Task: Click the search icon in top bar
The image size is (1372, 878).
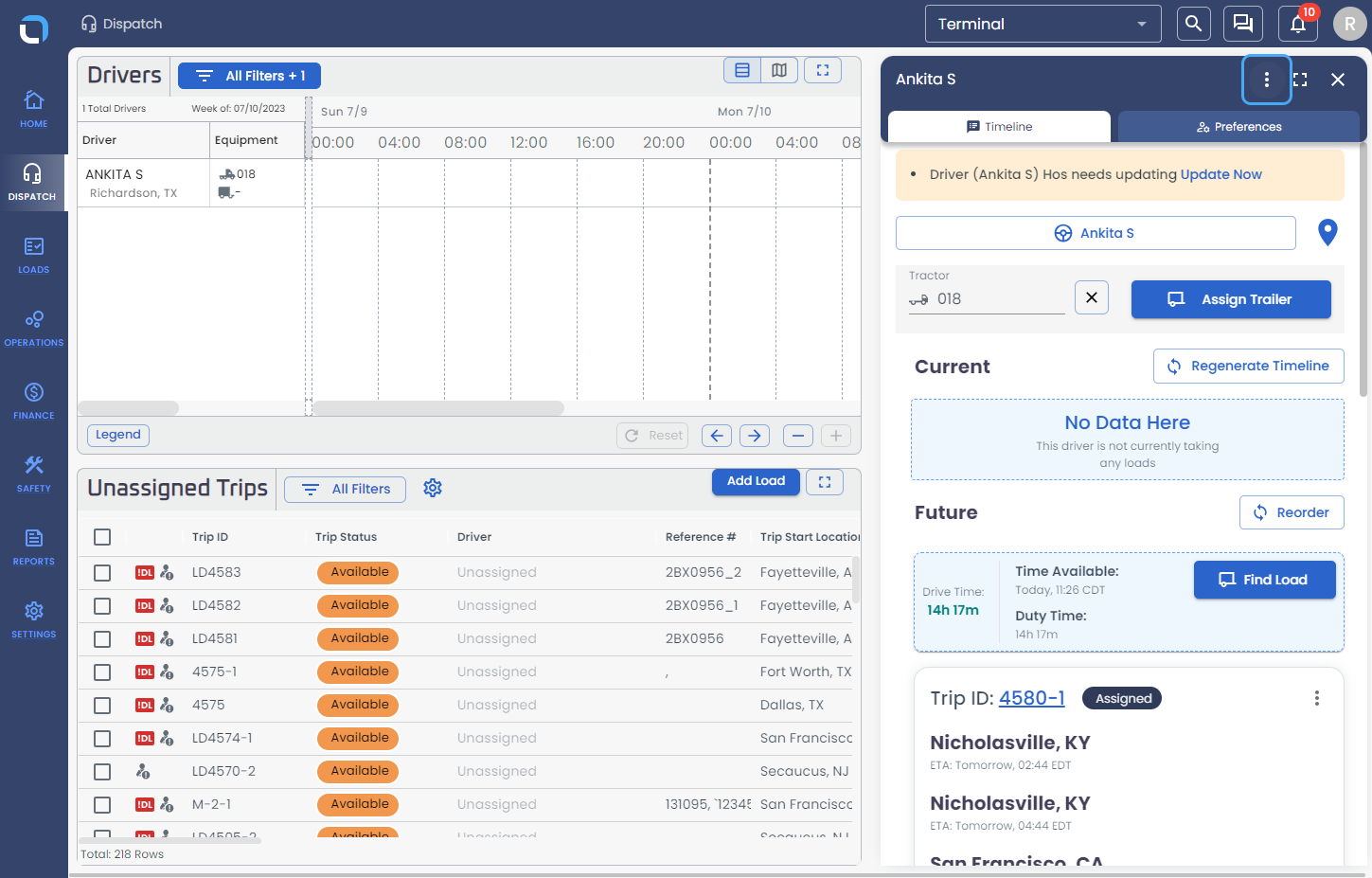Action: [x=1193, y=24]
